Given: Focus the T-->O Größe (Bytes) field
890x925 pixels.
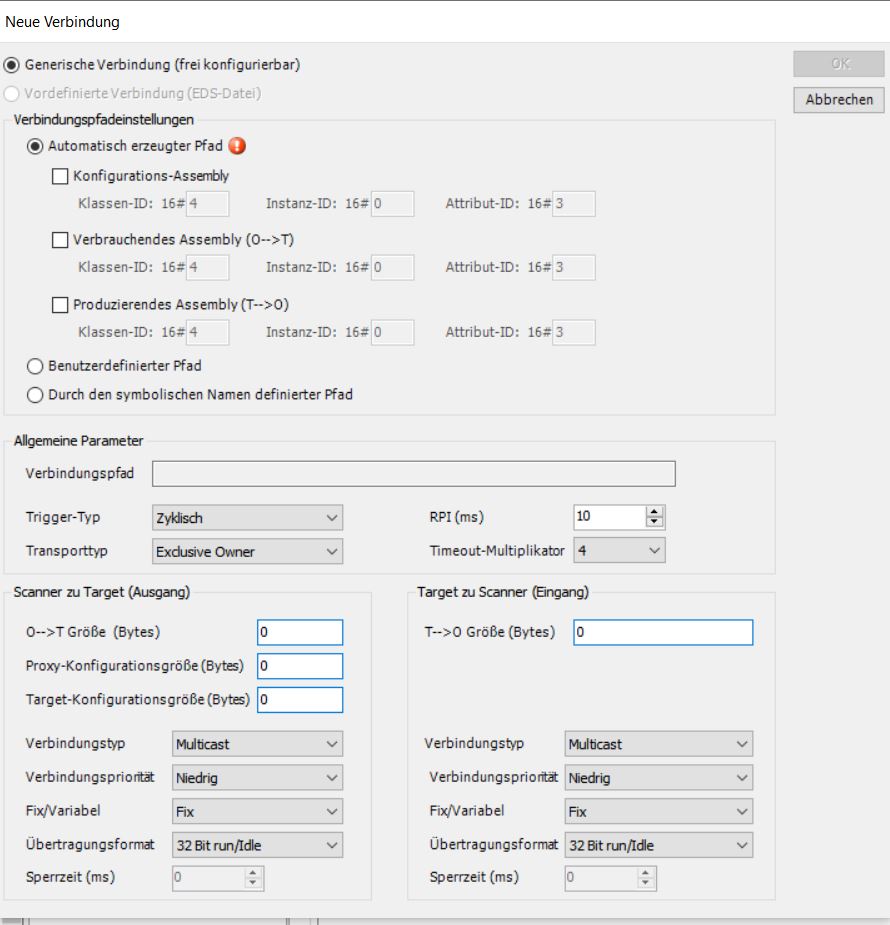Looking at the screenshot, I should (x=663, y=632).
